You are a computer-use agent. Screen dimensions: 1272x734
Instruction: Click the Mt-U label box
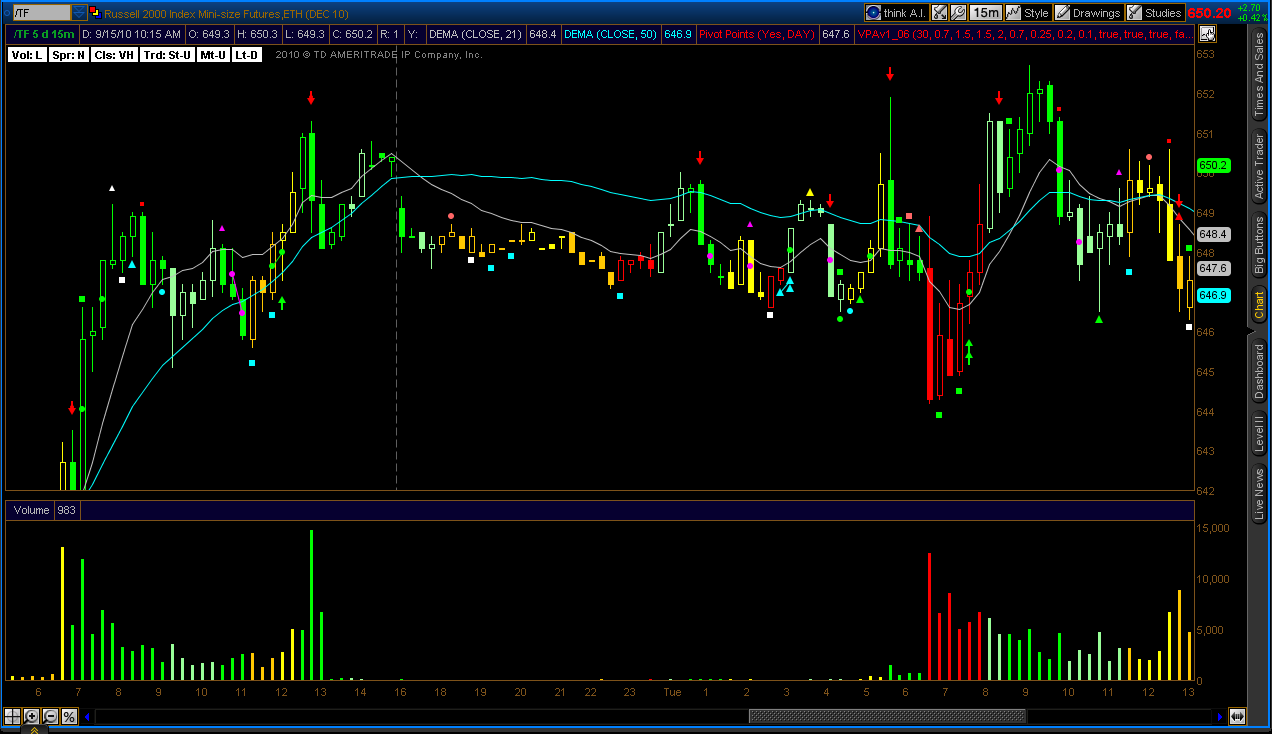point(212,55)
